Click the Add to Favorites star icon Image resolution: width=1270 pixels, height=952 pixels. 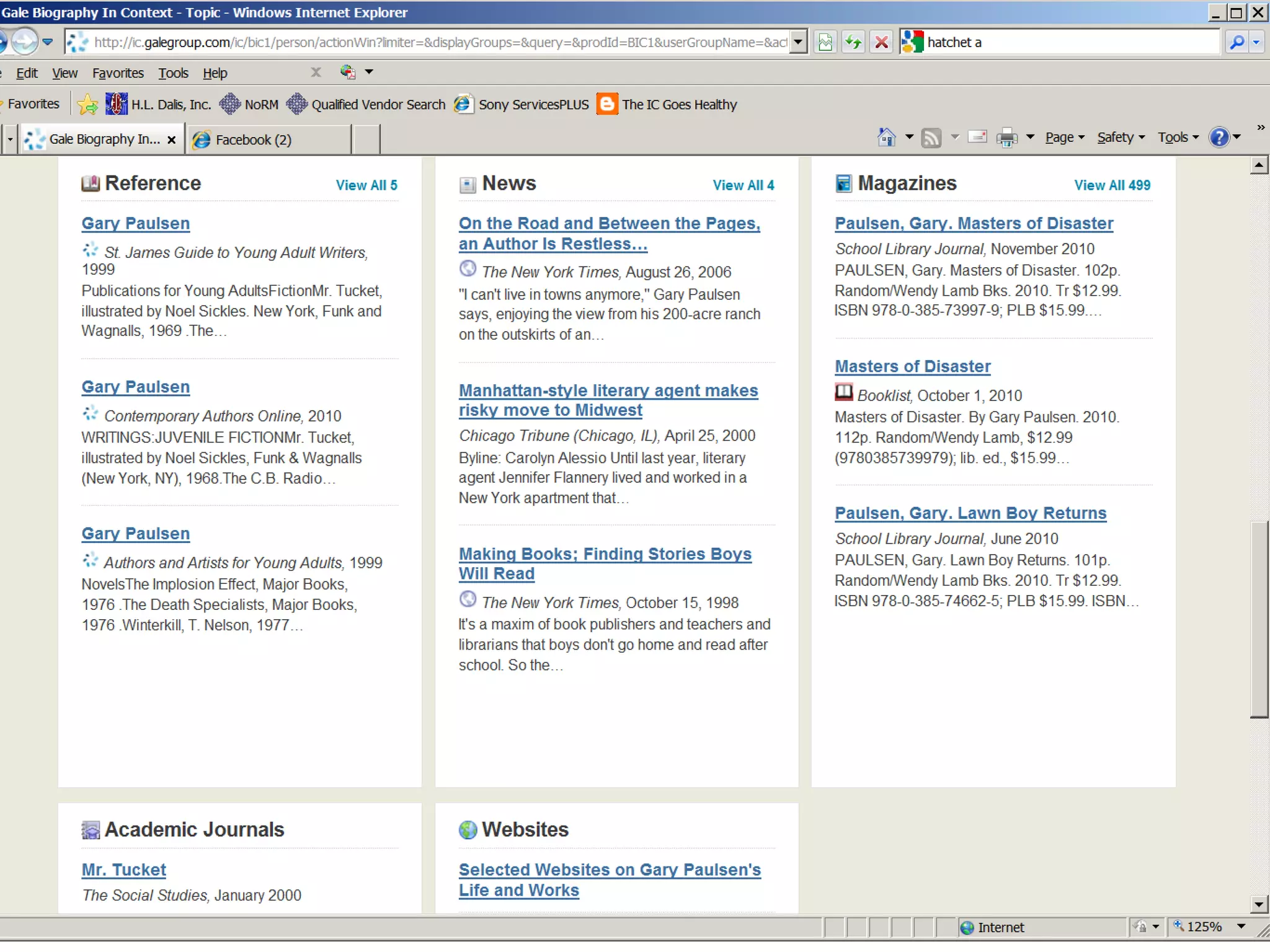coord(87,104)
